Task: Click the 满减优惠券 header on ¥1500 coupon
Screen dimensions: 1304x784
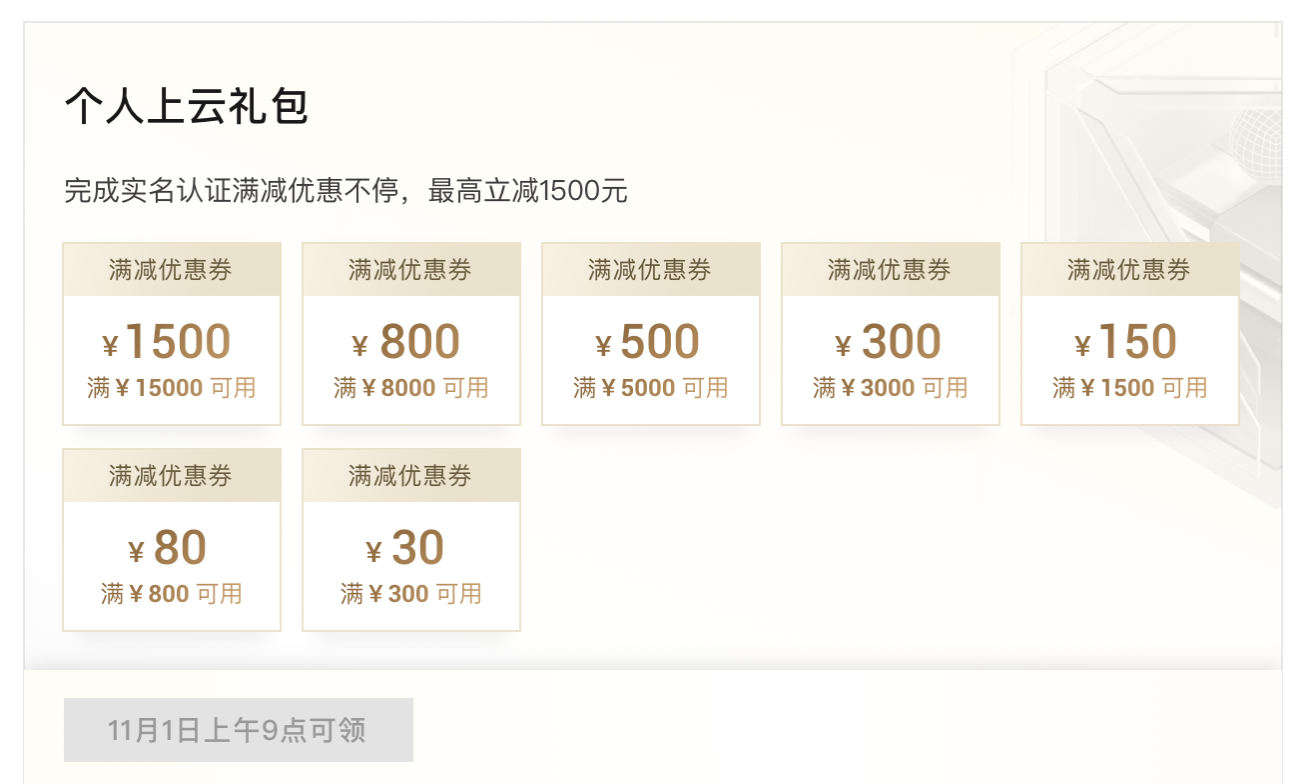Action: click(x=171, y=268)
